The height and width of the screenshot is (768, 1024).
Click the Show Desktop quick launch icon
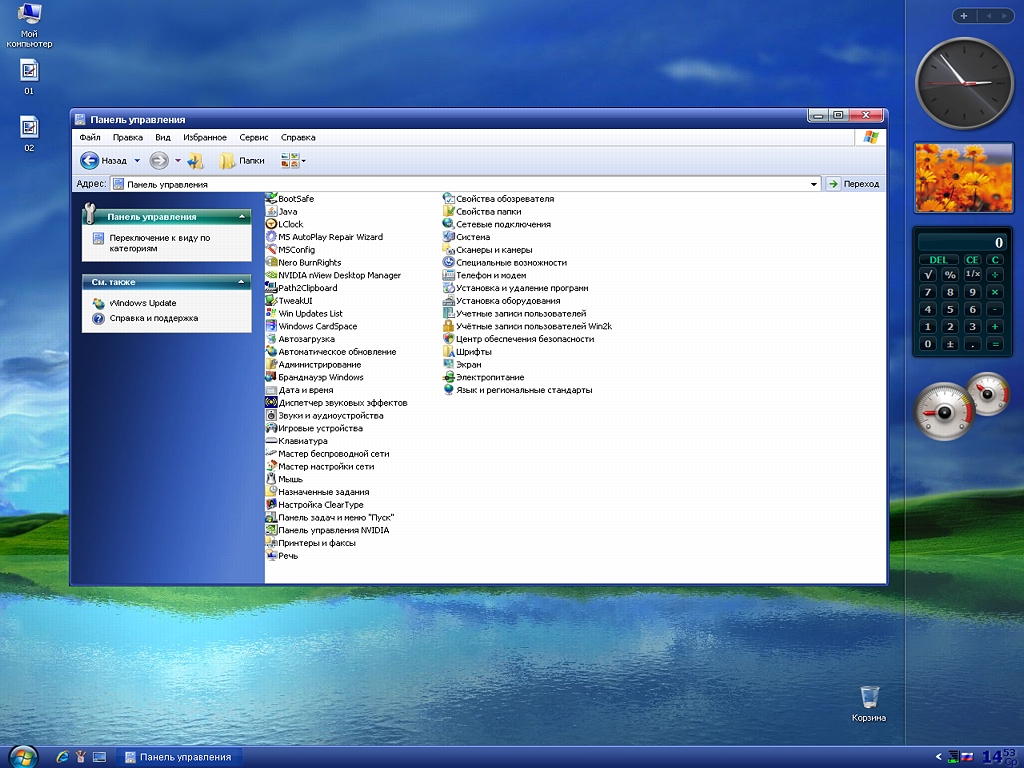tap(99, 757)
